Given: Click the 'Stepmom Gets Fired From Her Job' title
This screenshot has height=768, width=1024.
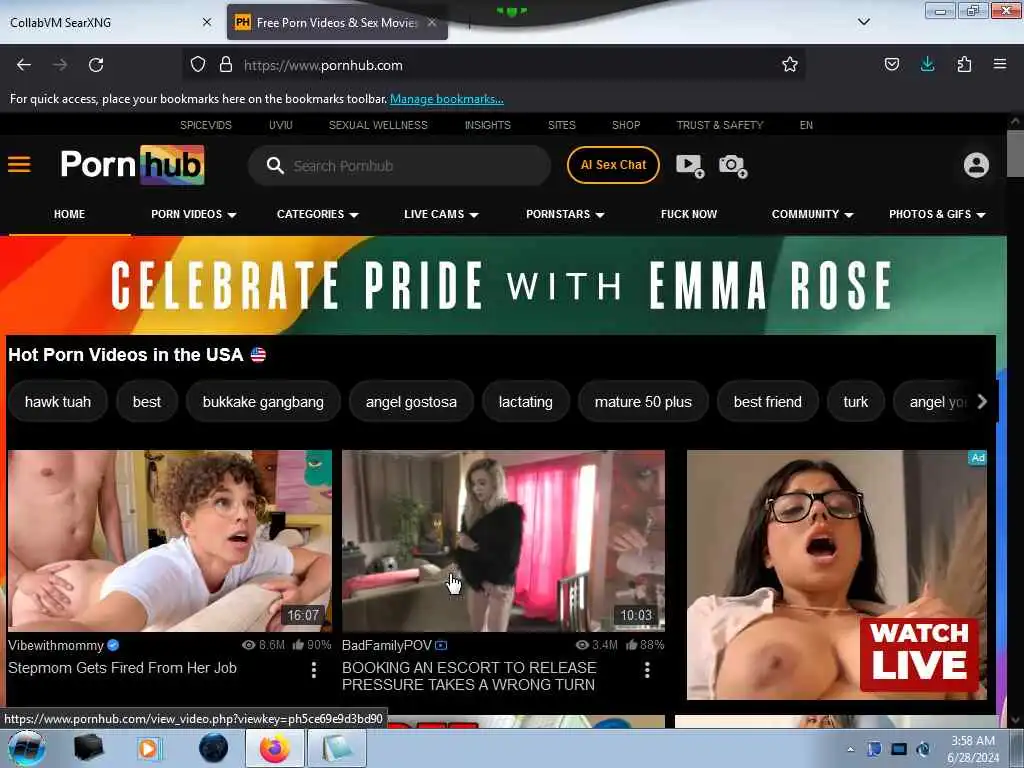Looking at the screenshot, I should click(x=122, y=667).
